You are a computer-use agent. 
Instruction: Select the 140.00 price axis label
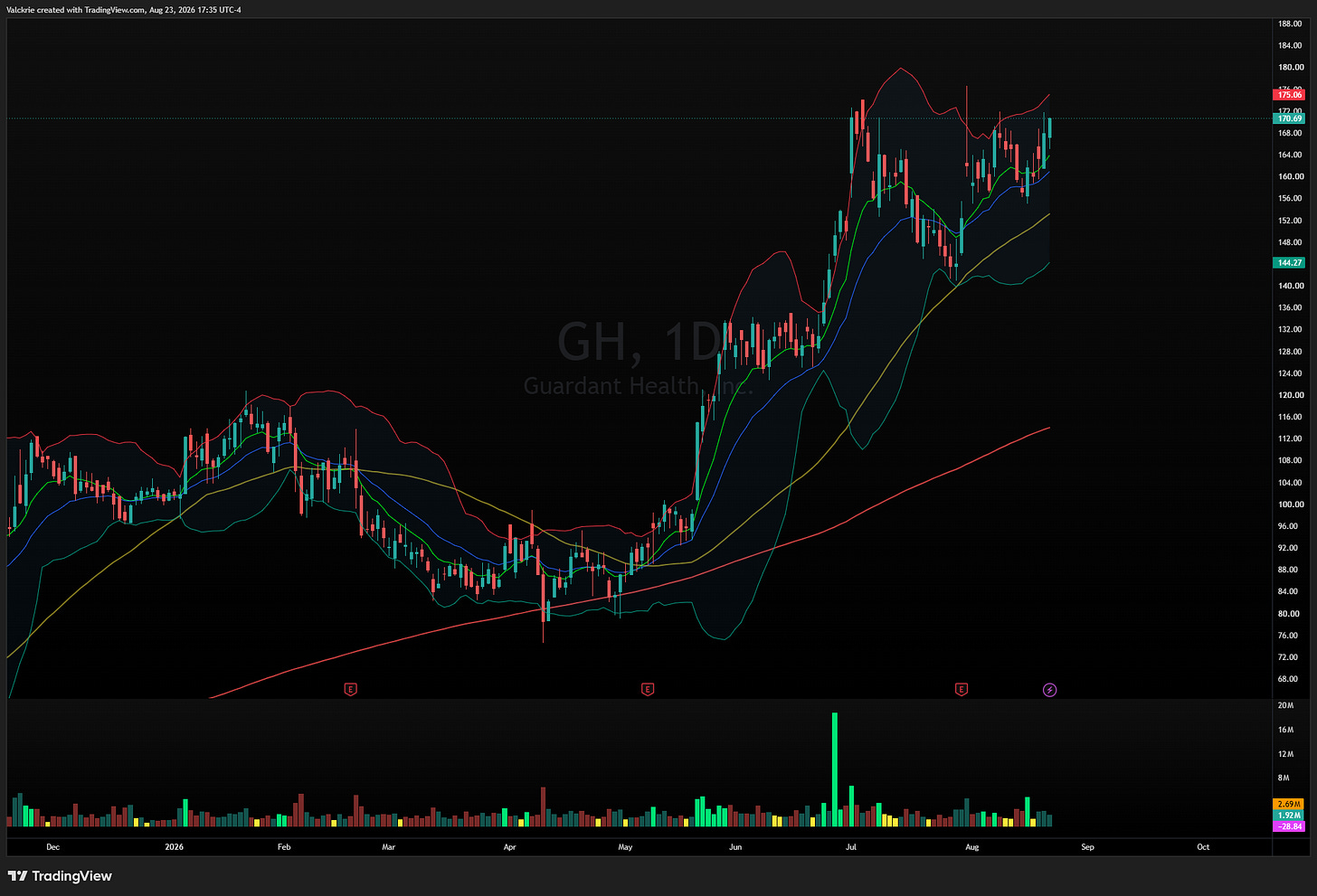point(1290,286)
